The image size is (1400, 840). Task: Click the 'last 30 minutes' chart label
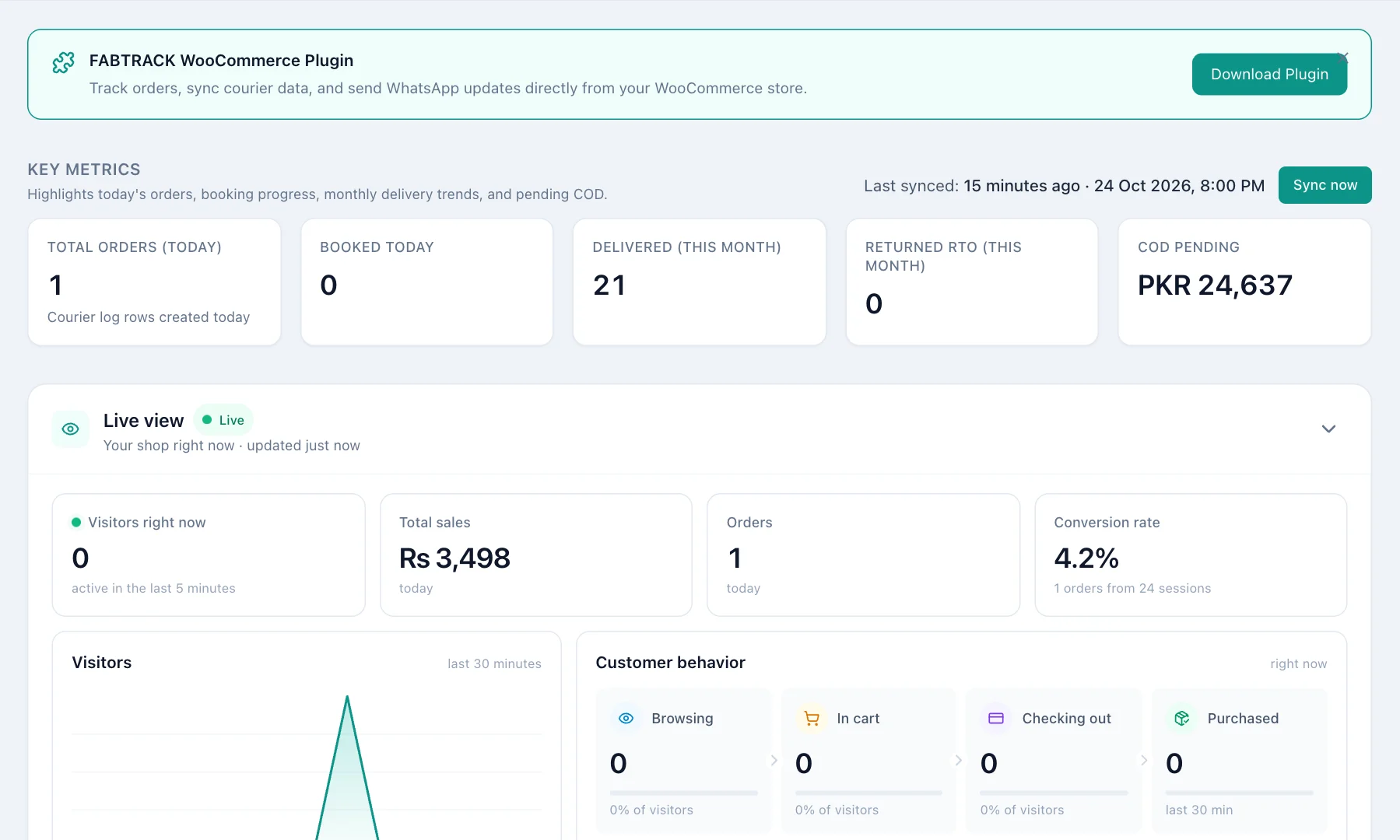(x=494, y=663)
